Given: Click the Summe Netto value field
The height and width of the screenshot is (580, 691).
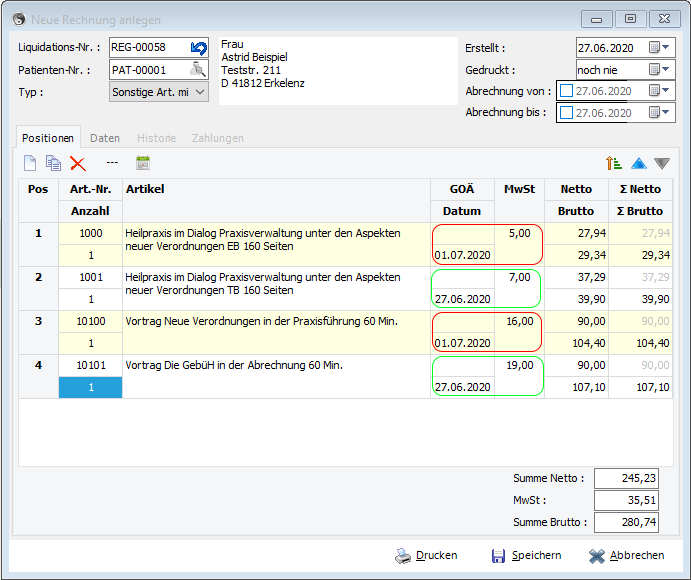Looking at the screenshot, I should (x=626, y=478).
